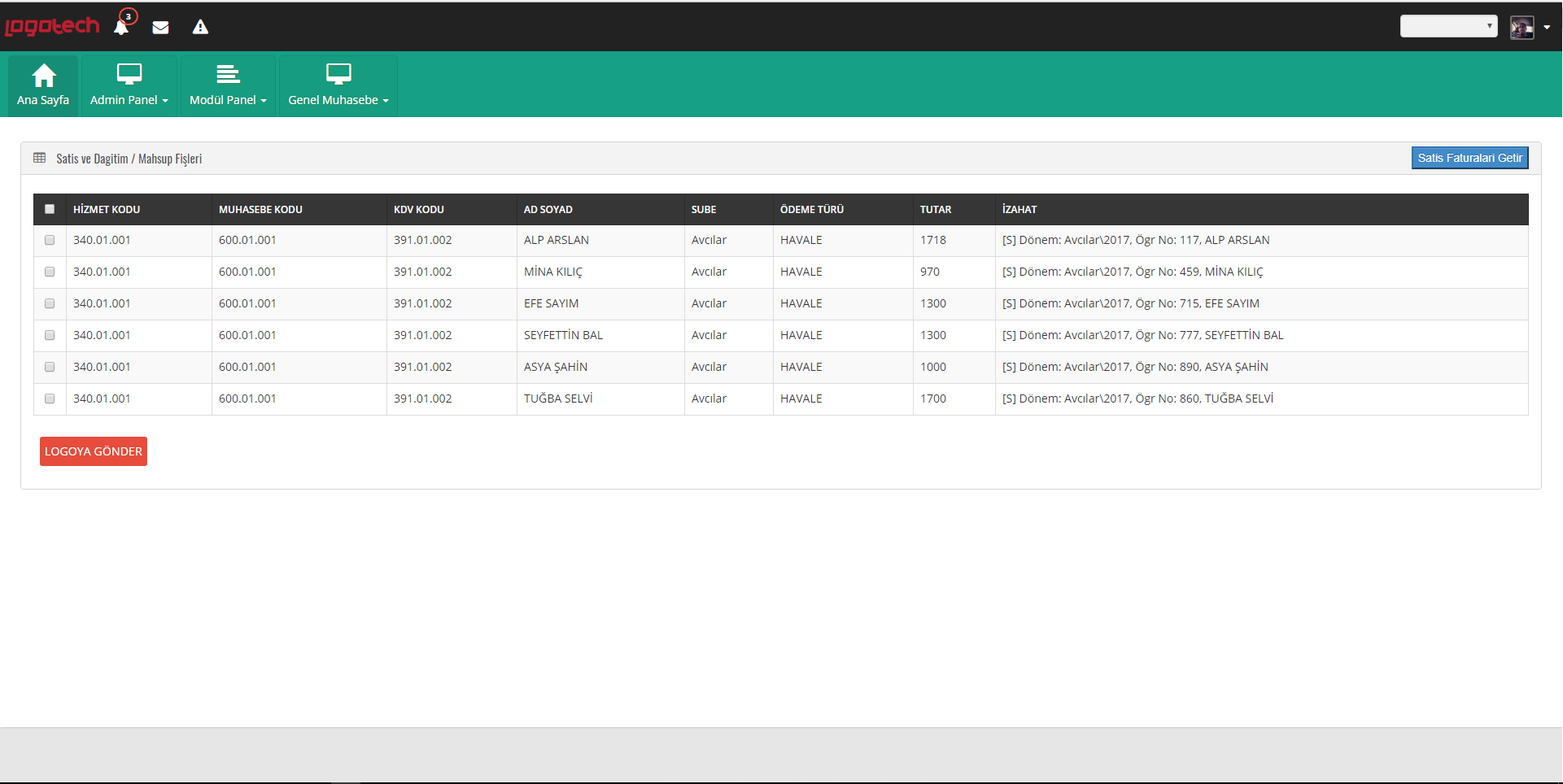Open the messages envelope icon
Viewport: 1563px width, 784px height.
coord(160,28)
